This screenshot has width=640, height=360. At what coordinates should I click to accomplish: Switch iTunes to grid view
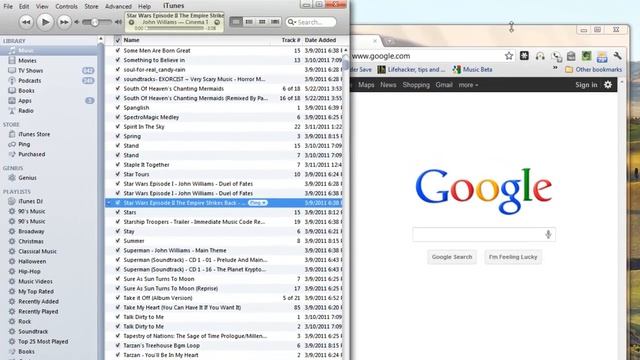tap(262, 22)
